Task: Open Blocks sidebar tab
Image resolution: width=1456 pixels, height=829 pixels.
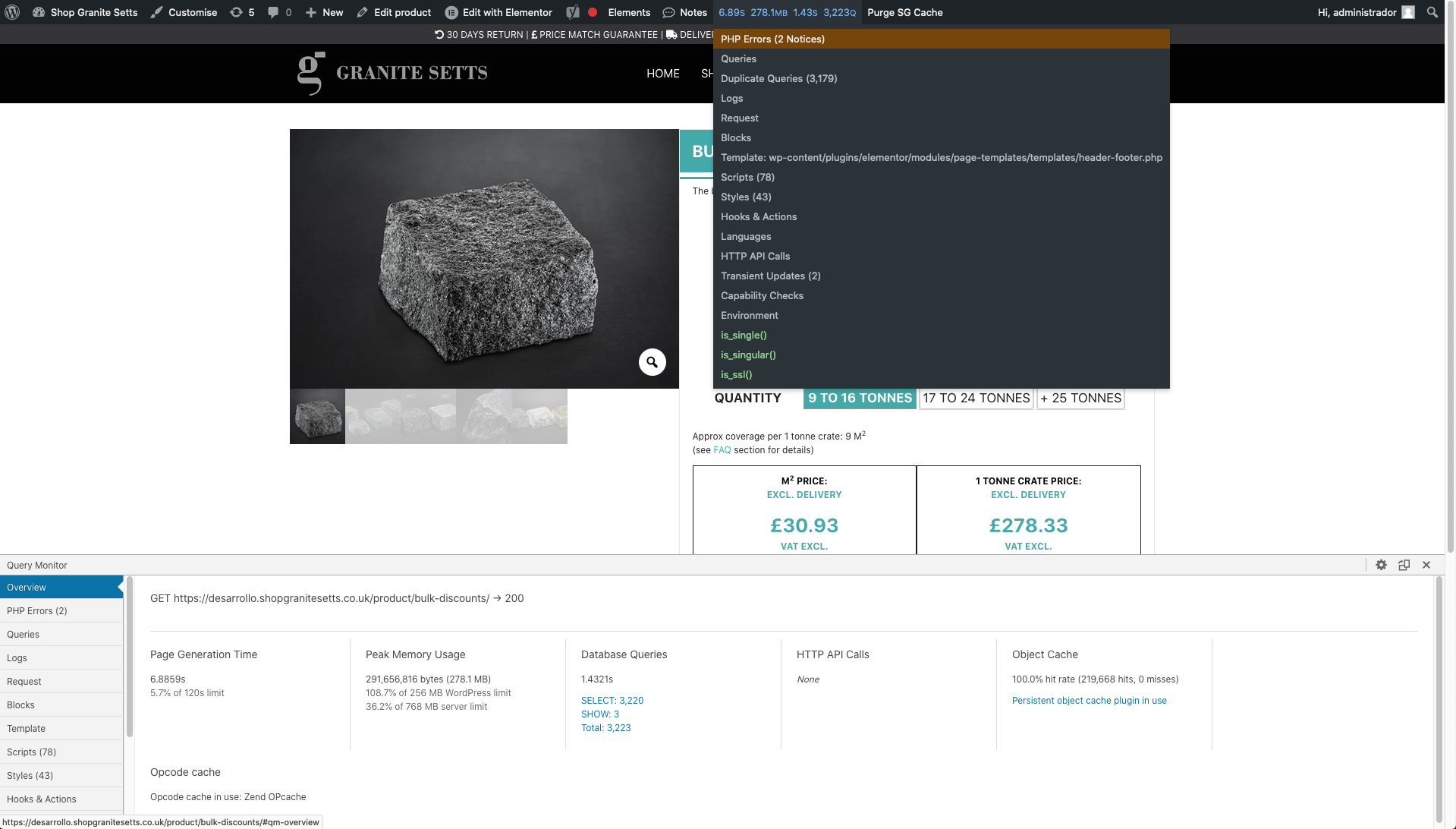Action: point(61,704)
